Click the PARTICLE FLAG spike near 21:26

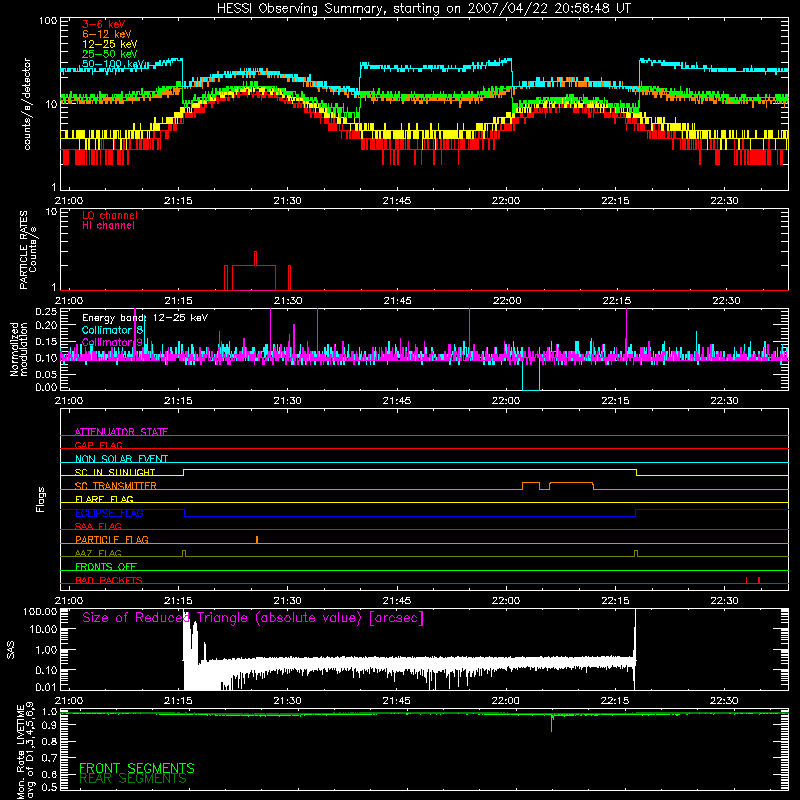click(257, 539)
